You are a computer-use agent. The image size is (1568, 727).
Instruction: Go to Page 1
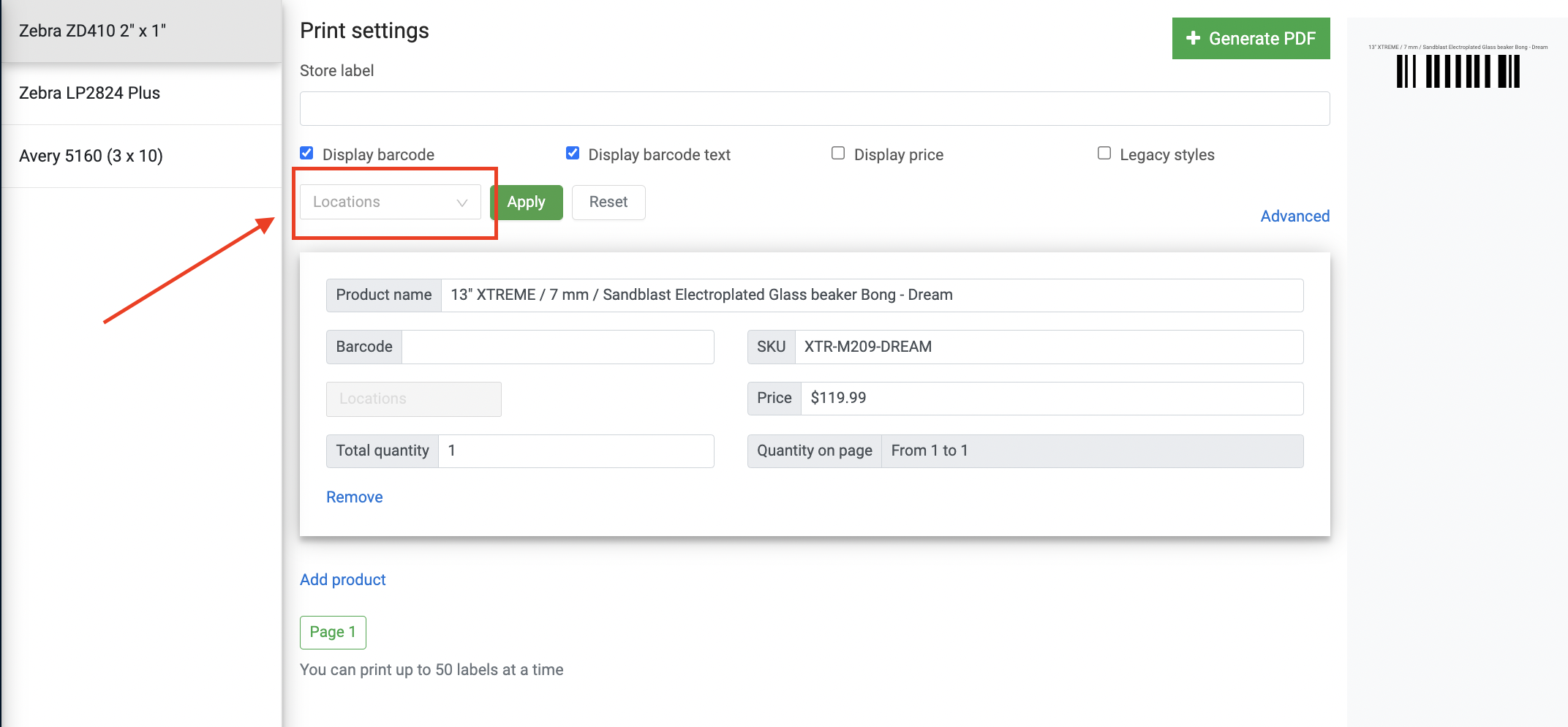pyautogui.click(x=333, y=632)
